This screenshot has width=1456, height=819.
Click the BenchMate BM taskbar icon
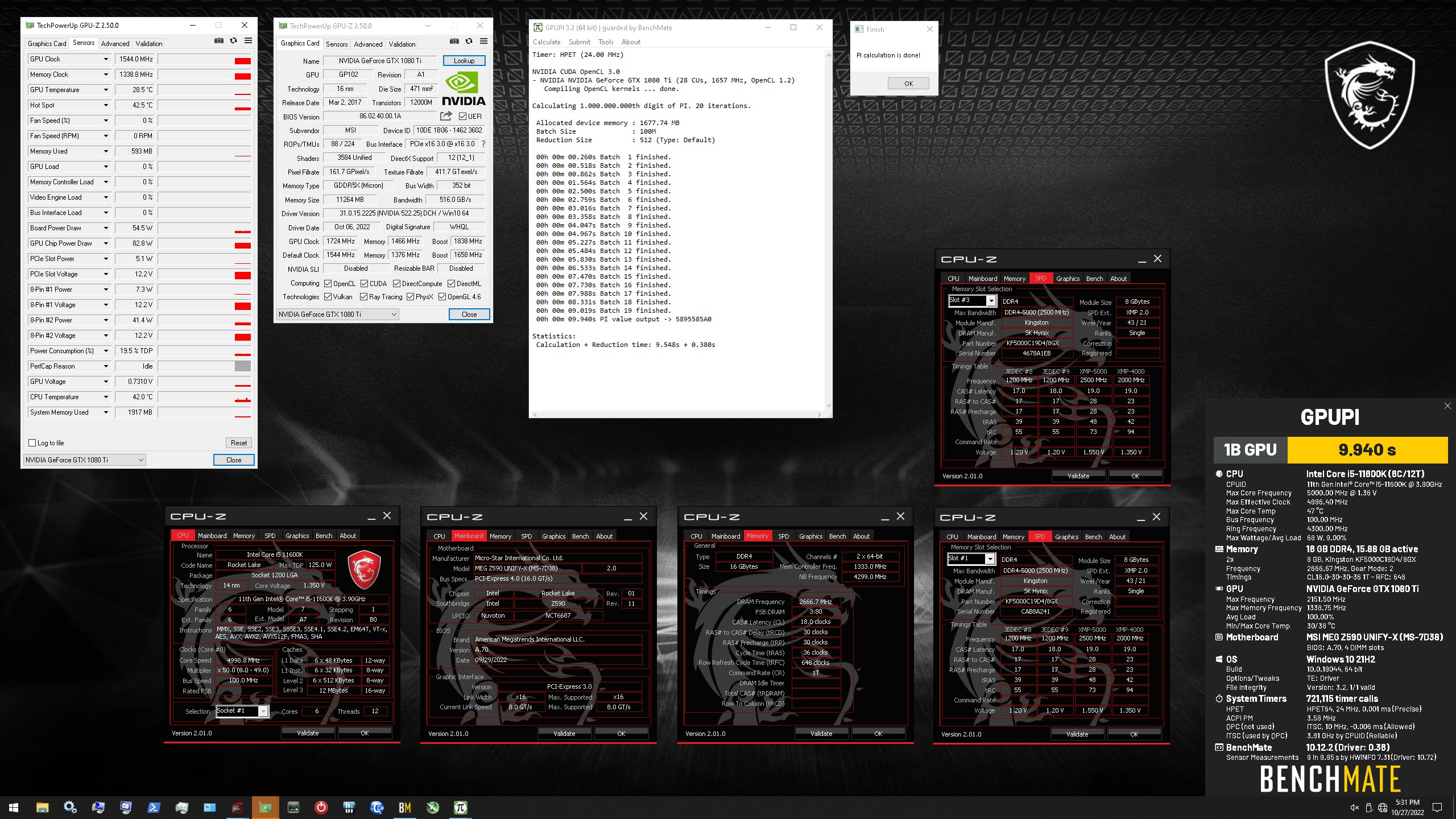(404, 808)
